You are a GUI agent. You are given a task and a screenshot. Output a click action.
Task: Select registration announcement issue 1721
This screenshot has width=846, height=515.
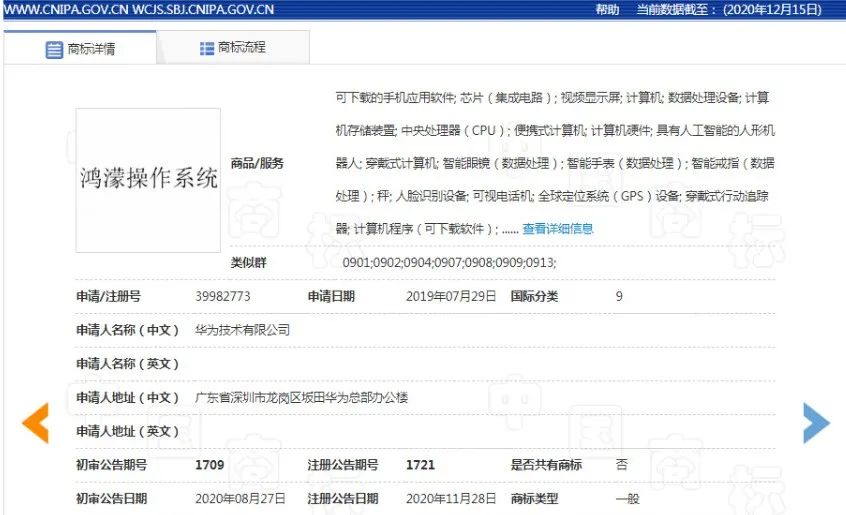pyautogui.click(x=420, y=465)
